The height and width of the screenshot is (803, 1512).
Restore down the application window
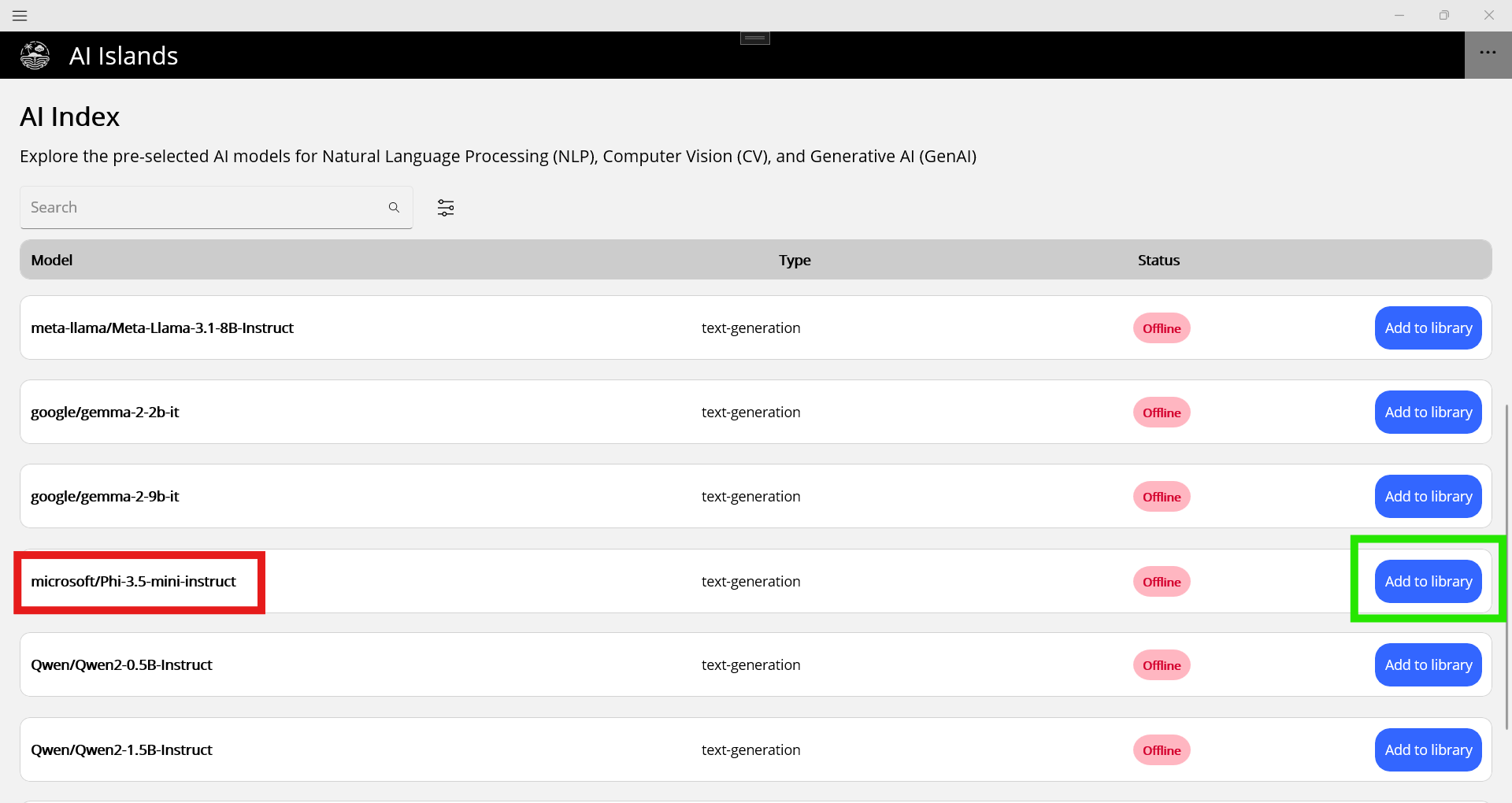pos(1443,15)
